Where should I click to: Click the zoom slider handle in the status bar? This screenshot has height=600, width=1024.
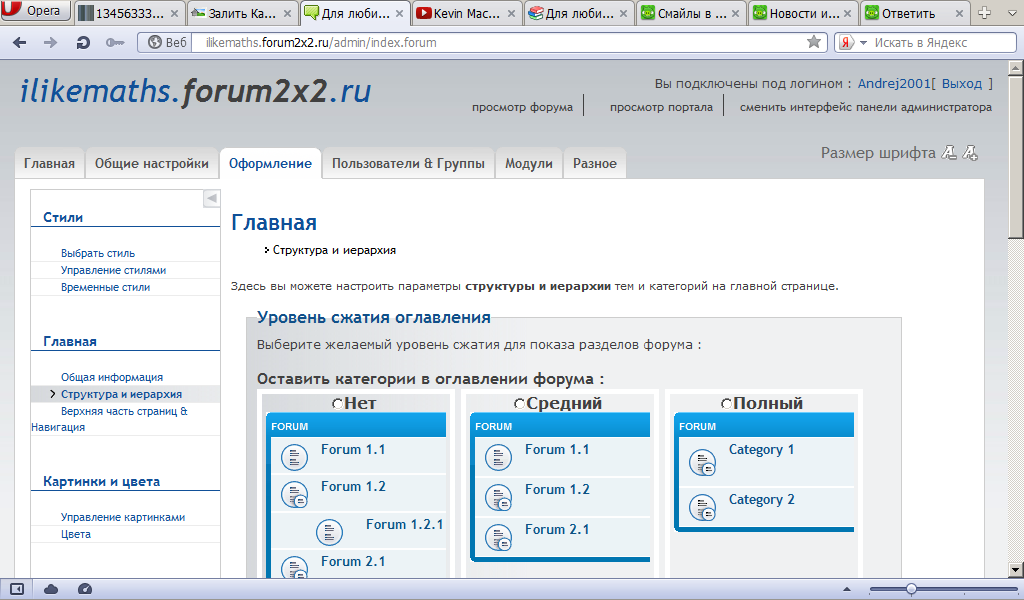pos(911,589)
